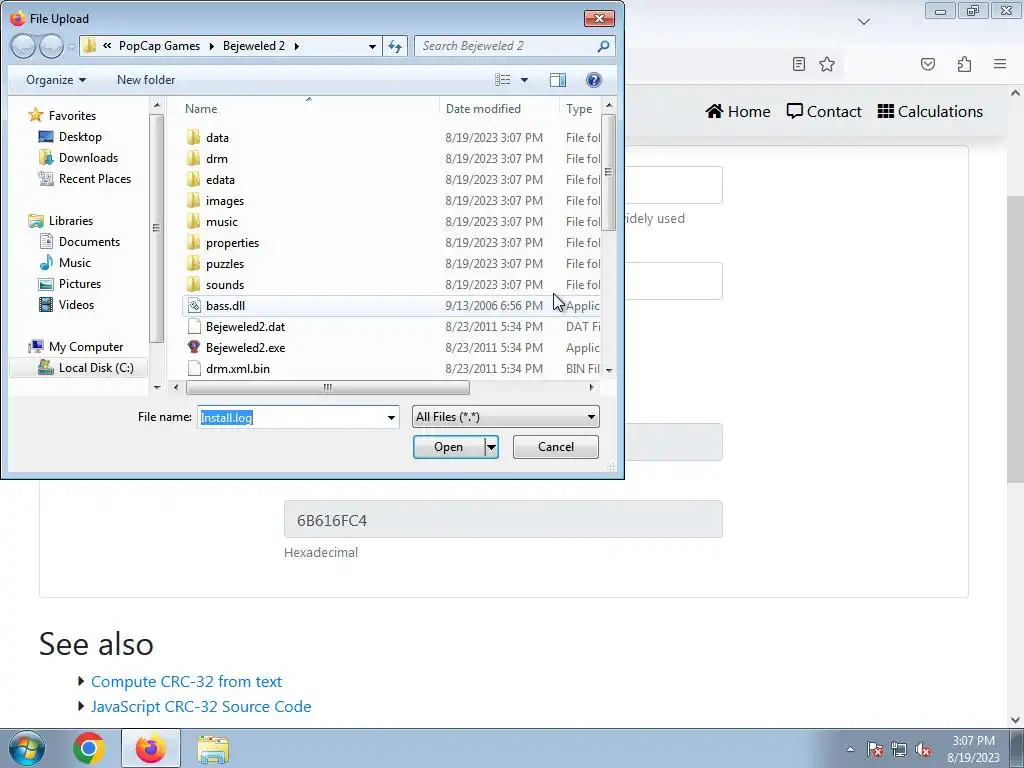Select Desktop in Favorites

coord(80,137)
